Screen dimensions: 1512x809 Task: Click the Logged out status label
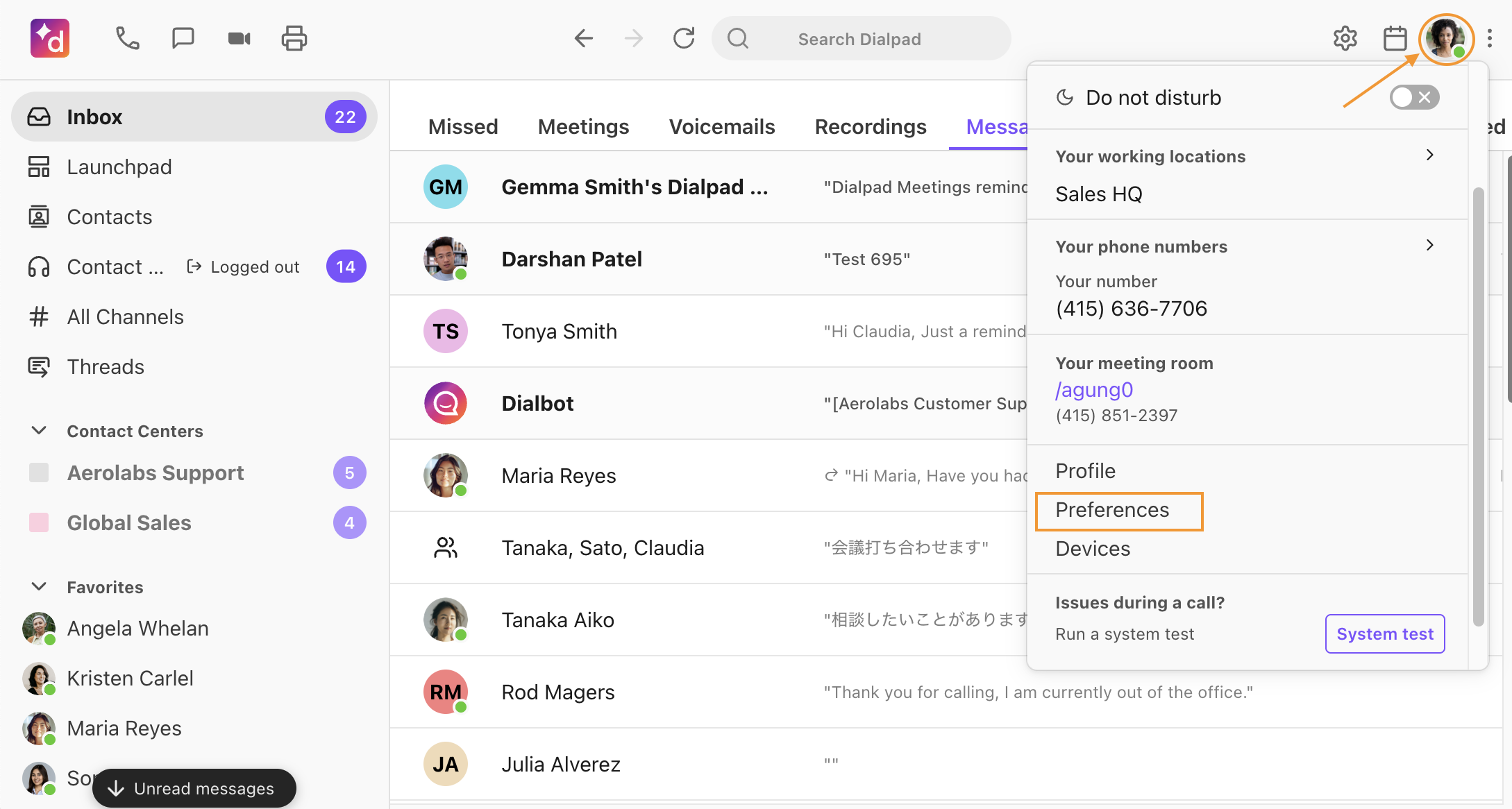(x=243, y=266)
